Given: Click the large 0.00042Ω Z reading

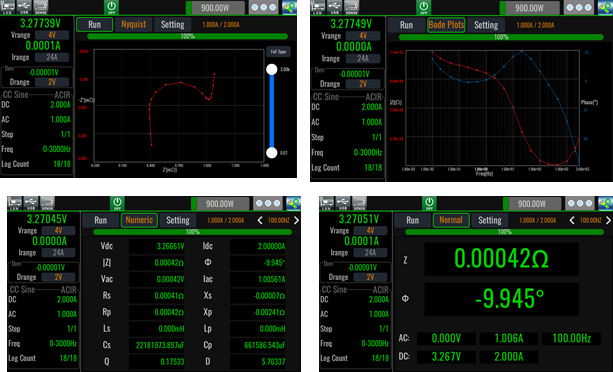Looking at the screenshot, I should coord(501,259).
